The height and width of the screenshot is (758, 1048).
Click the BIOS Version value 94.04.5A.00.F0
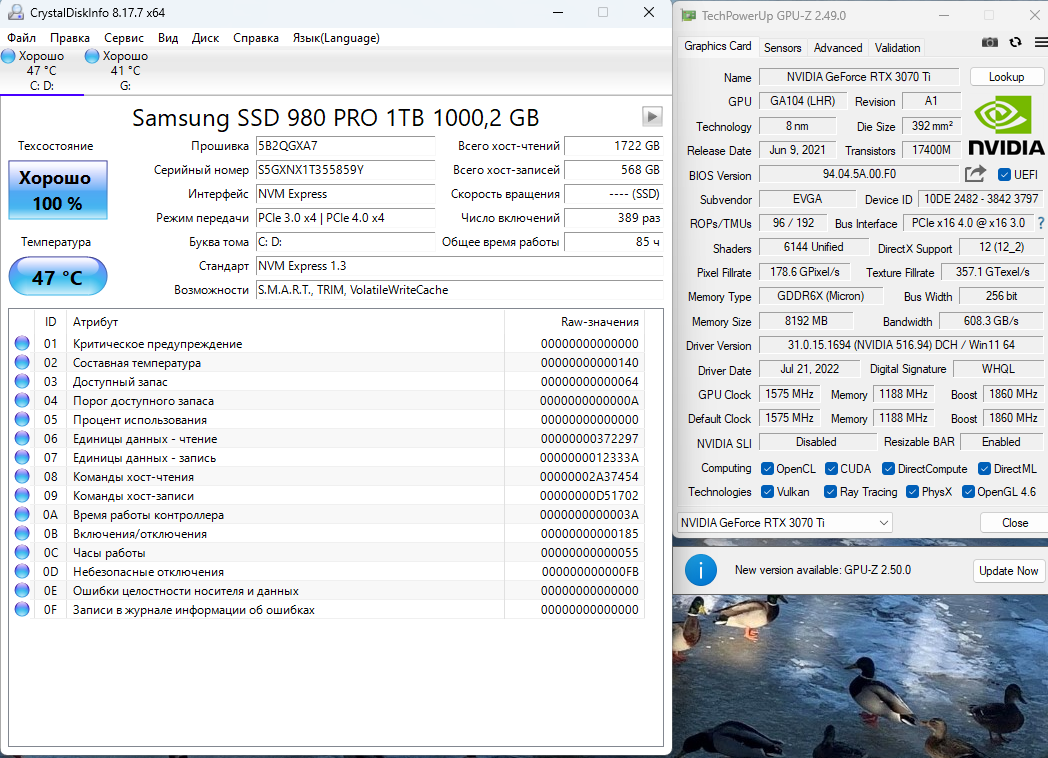pyautogui.click(x=859, y=174)
